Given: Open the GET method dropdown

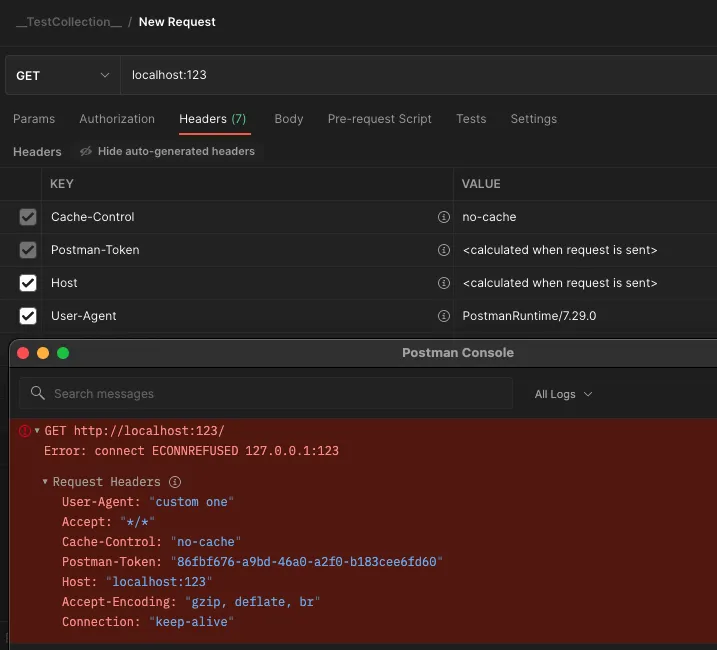Looking at the screenshot, I should [x=63, y=75].
